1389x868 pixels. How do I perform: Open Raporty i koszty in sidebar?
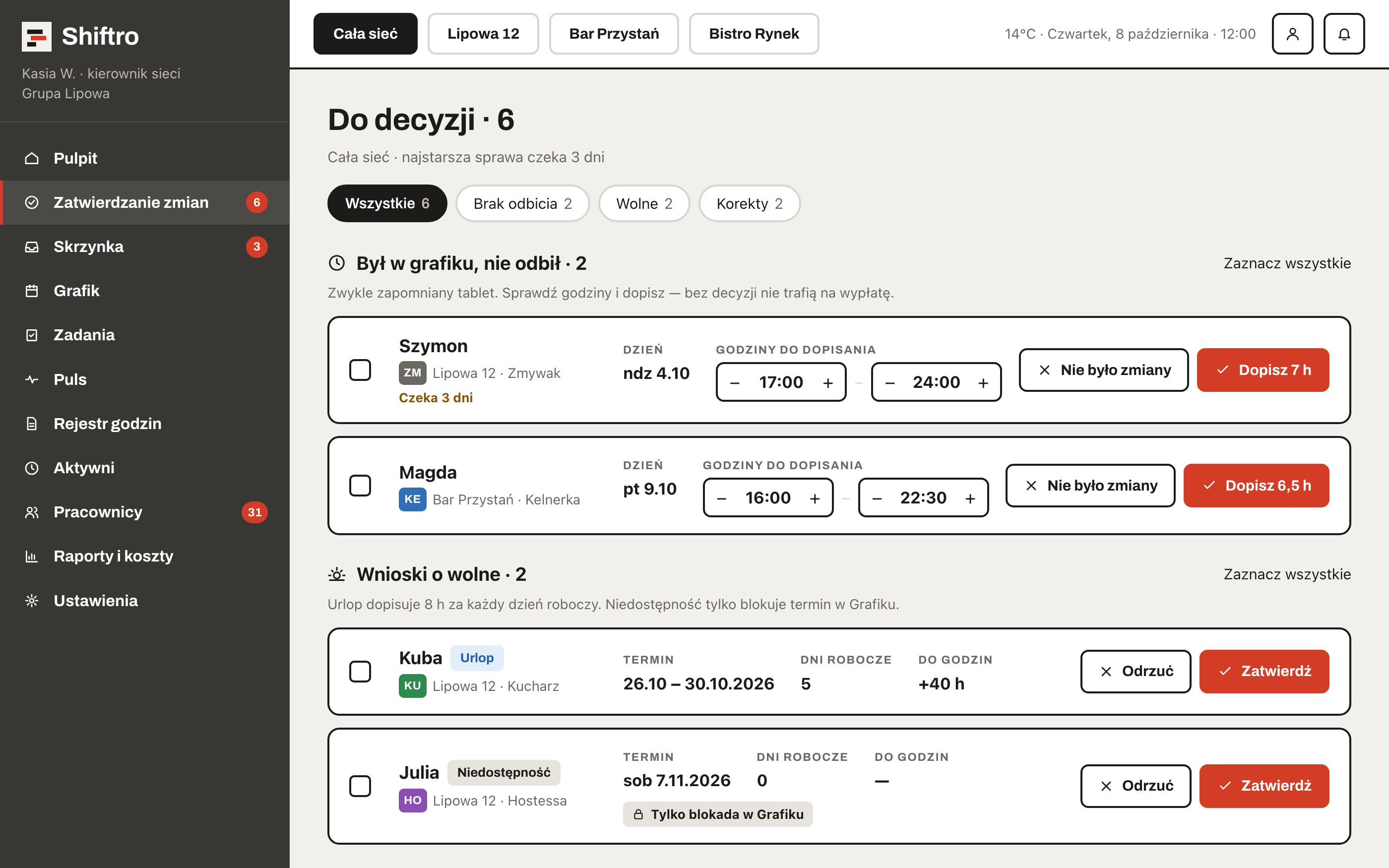point(145,556)
